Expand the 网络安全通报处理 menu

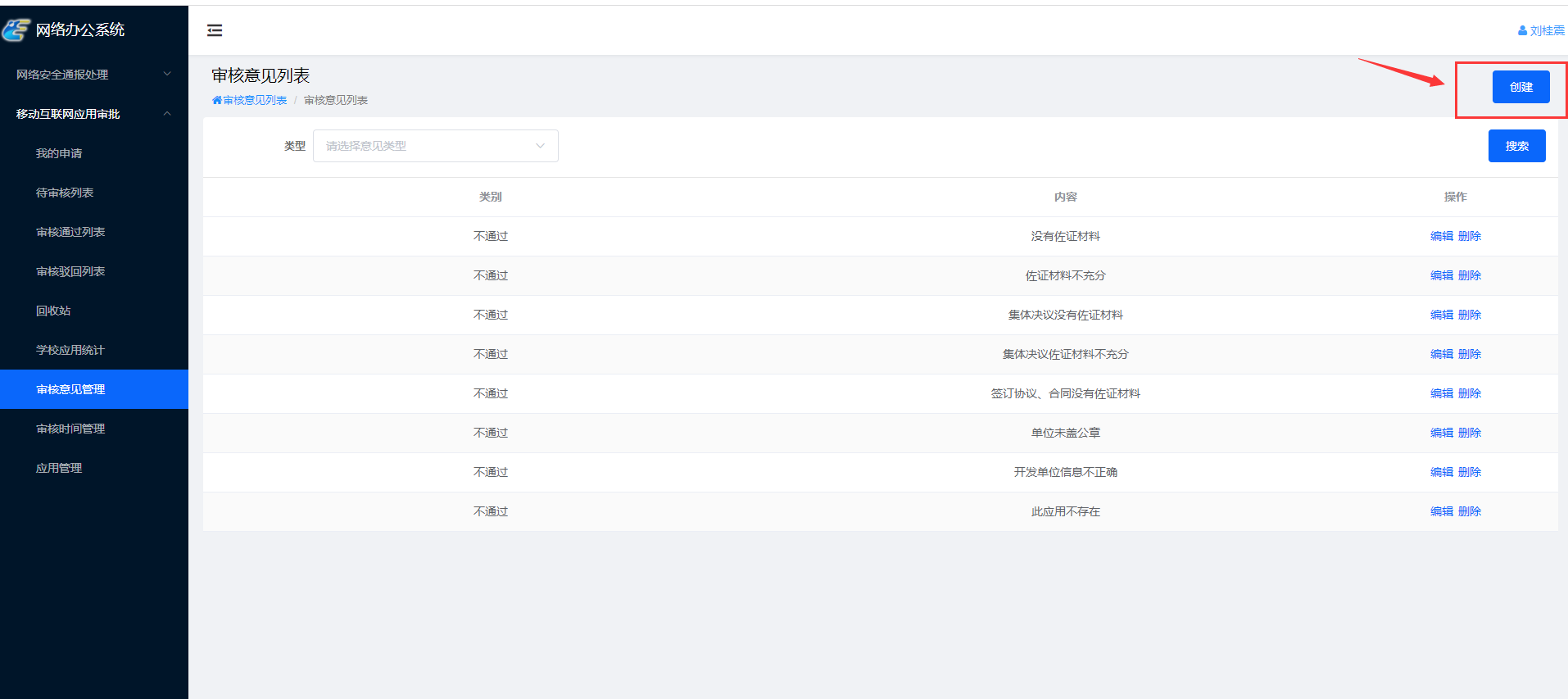click(x=93, y=75)
